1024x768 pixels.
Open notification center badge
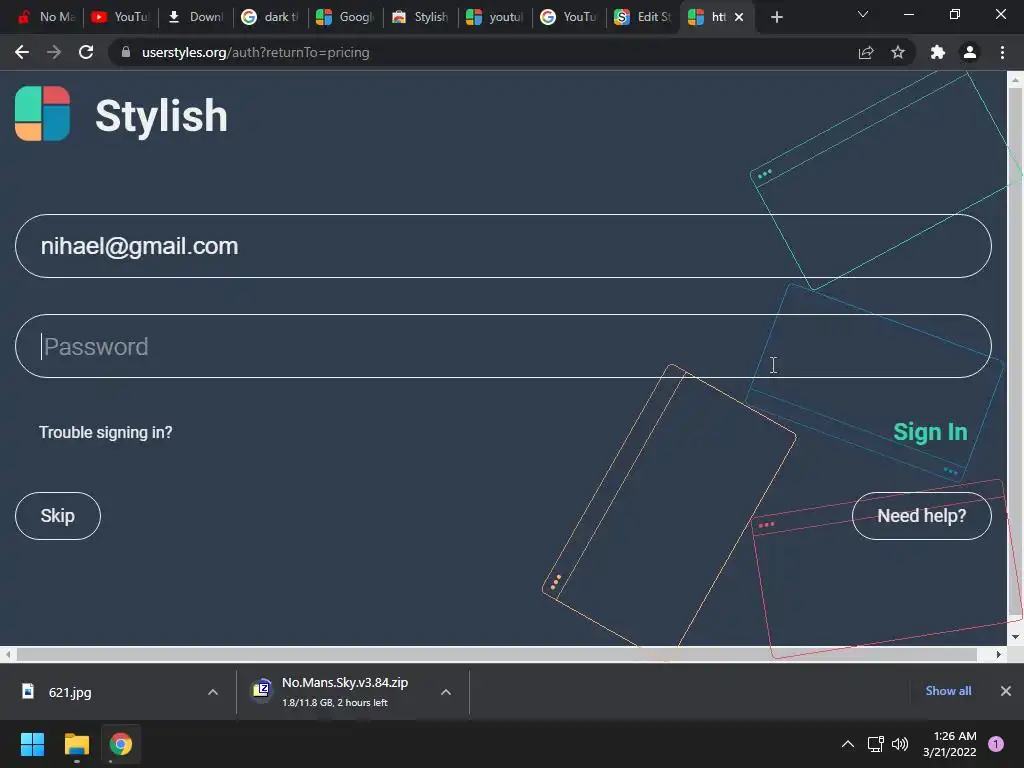[996, 744]
